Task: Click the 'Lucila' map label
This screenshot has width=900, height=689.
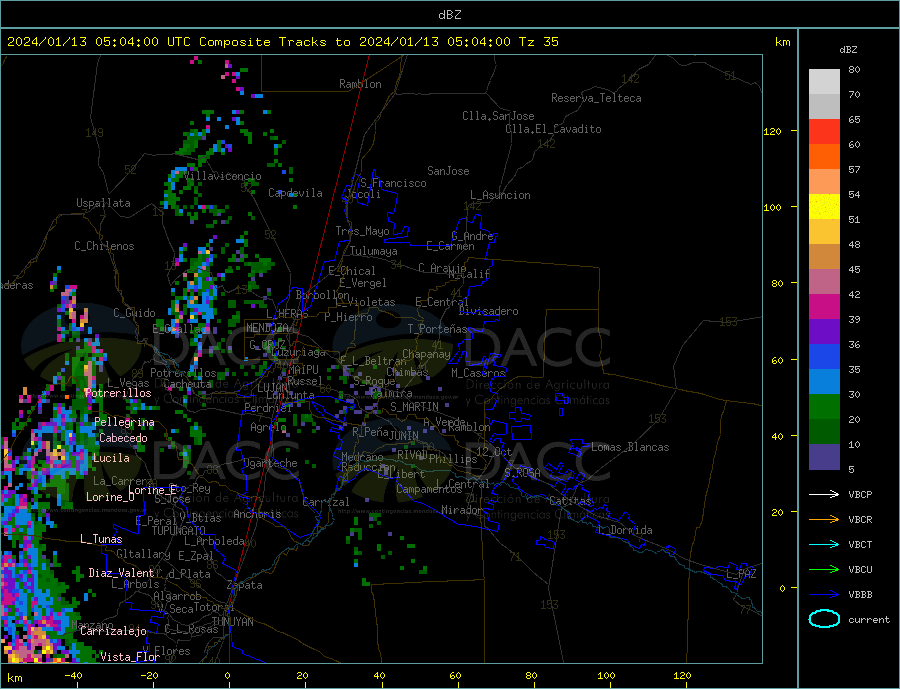Action: tap(111, 458)
